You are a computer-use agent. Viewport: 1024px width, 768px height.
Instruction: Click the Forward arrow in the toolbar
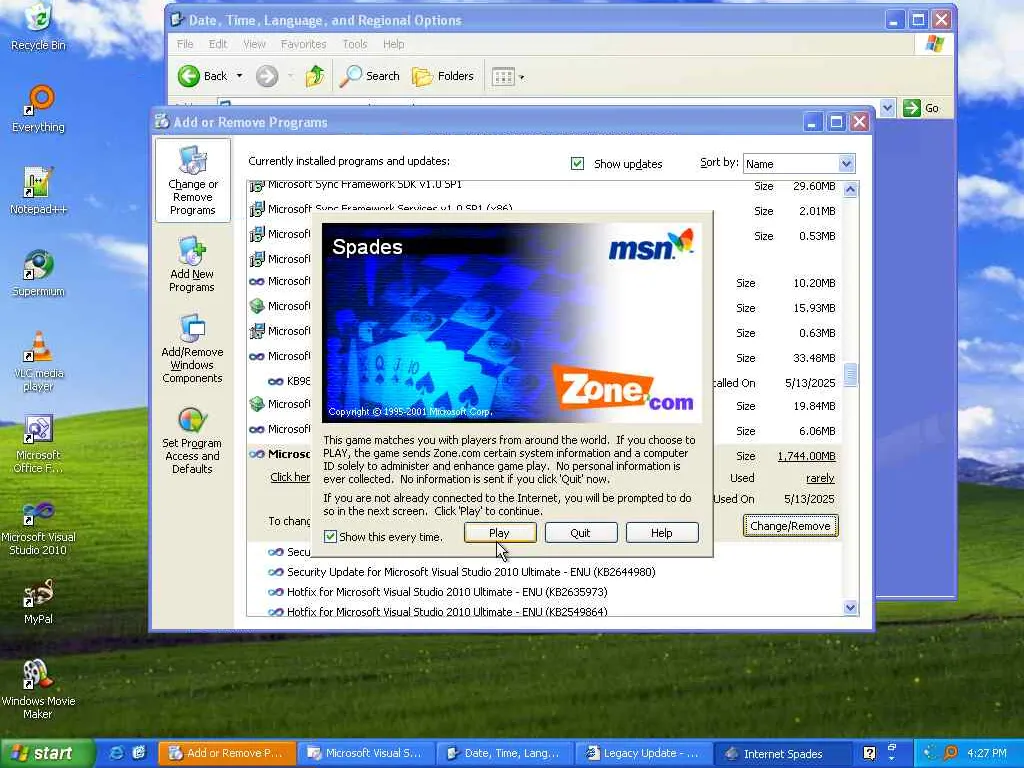(266, 76)
